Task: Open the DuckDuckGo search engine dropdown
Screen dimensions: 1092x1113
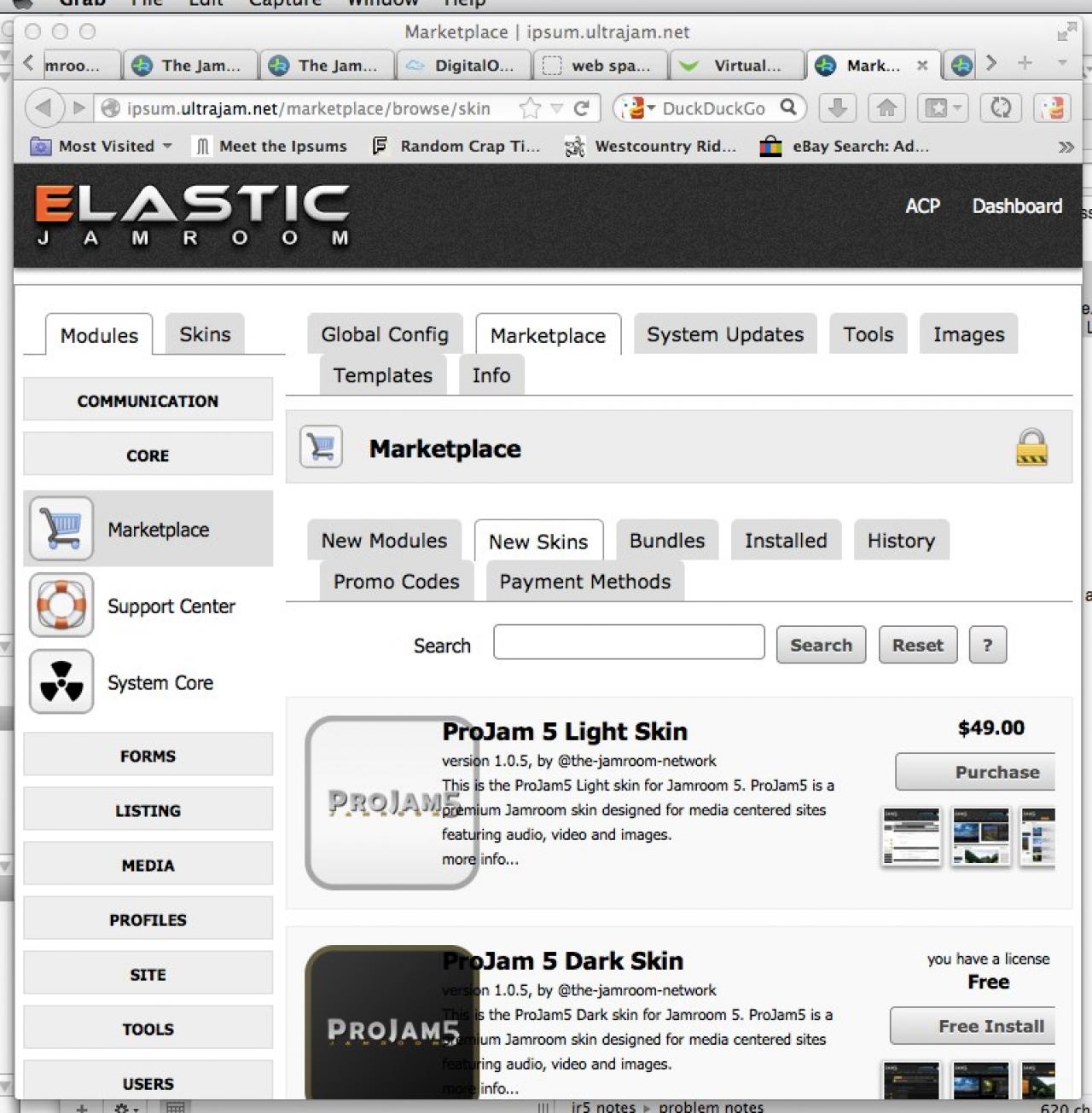Action: pos(636,108)
